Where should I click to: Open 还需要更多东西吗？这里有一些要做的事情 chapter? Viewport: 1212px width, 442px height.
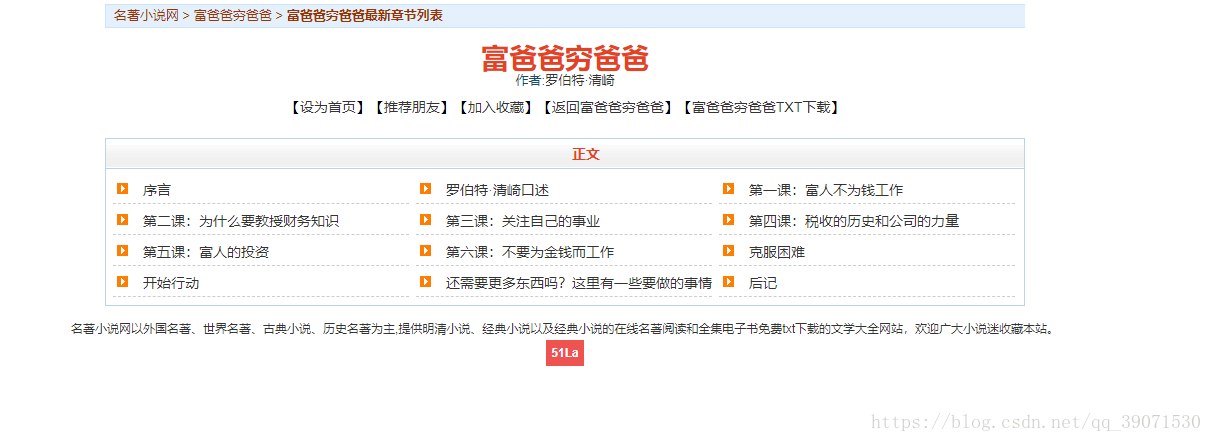point(579,283)
